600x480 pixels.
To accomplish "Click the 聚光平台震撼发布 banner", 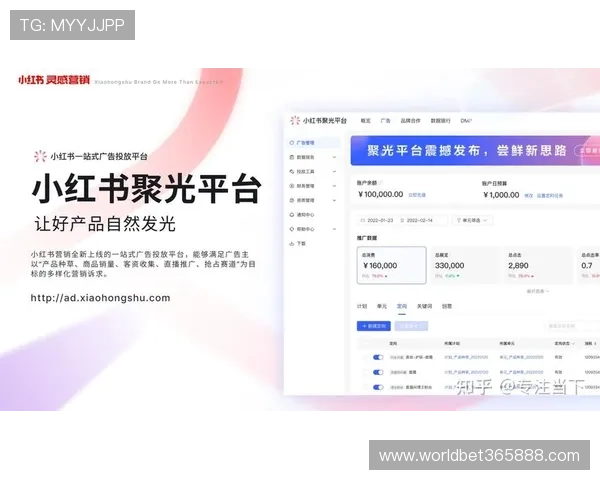I will click(x=475, y=151).
